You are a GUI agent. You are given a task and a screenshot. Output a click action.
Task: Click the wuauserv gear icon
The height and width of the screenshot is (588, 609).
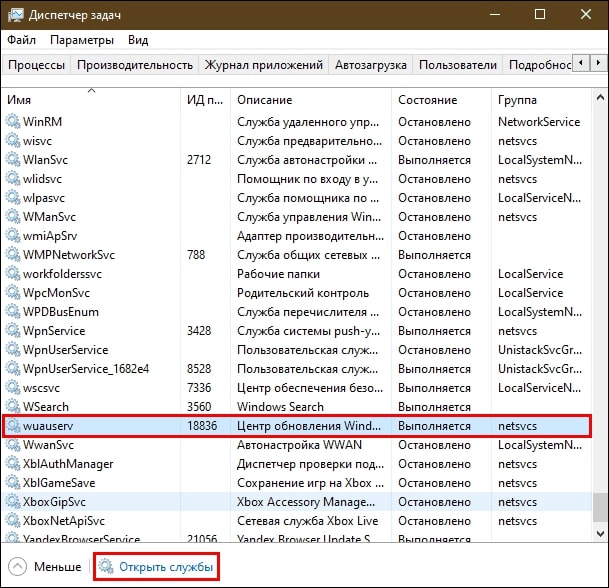click(x=13, y=426)
